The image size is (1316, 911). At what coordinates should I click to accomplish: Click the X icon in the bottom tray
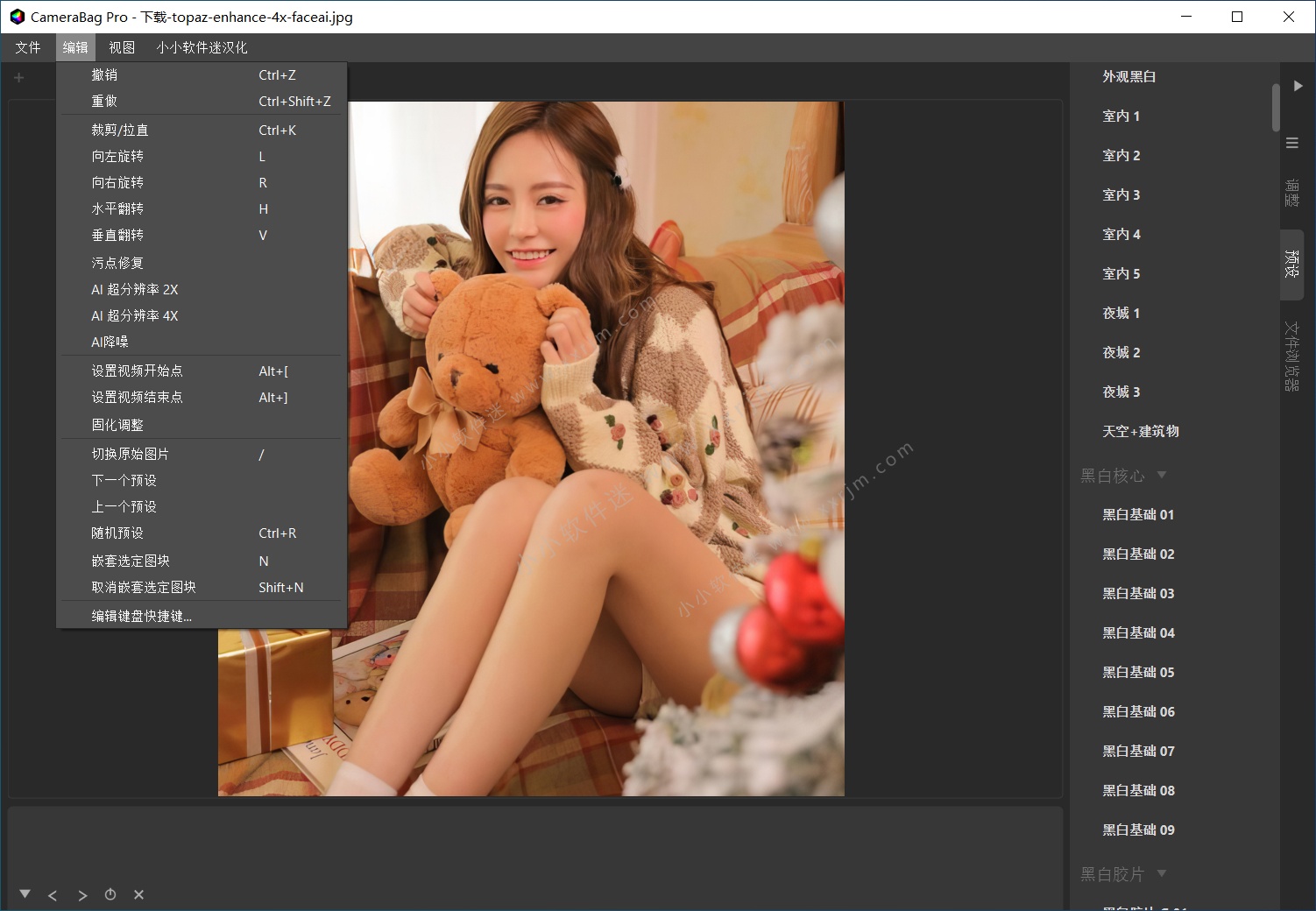138,894
